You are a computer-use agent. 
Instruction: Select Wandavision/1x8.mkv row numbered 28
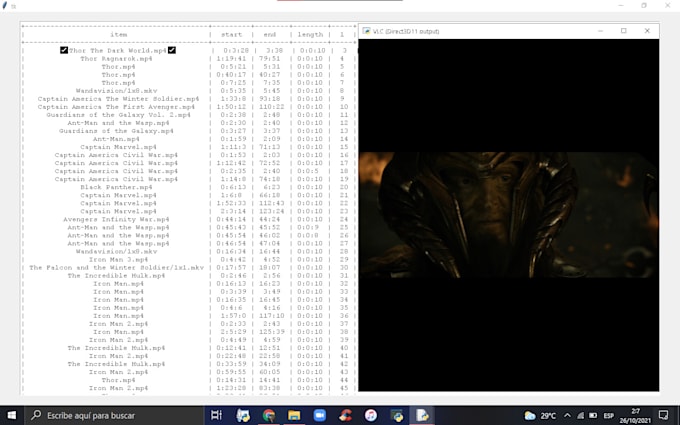pos(116,252)
